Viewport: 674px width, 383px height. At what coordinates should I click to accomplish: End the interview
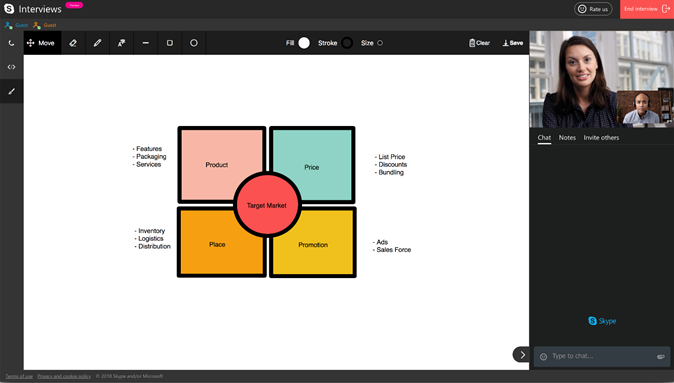[646, 9]
